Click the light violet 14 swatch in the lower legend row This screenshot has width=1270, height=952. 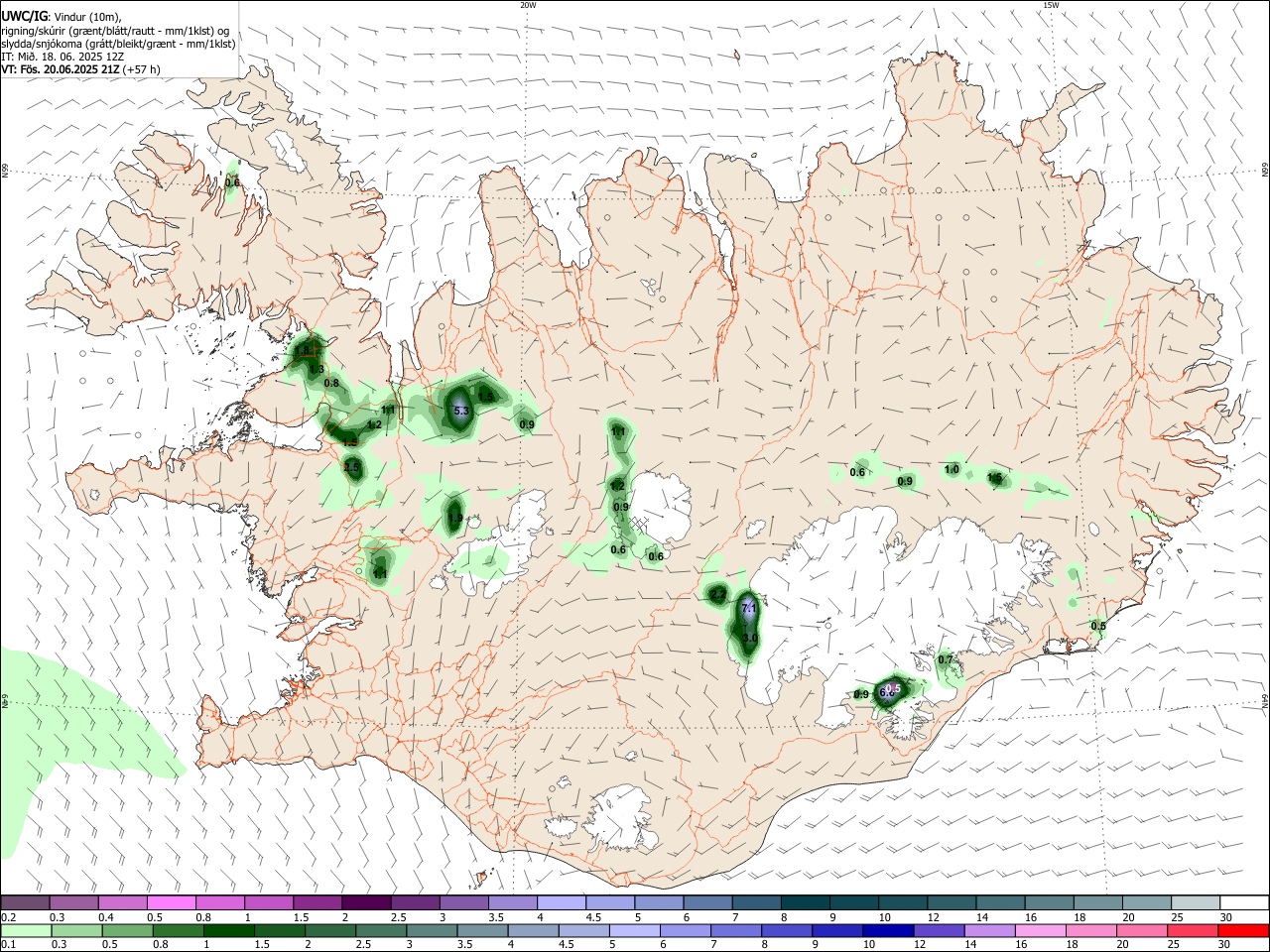[988, 931]
